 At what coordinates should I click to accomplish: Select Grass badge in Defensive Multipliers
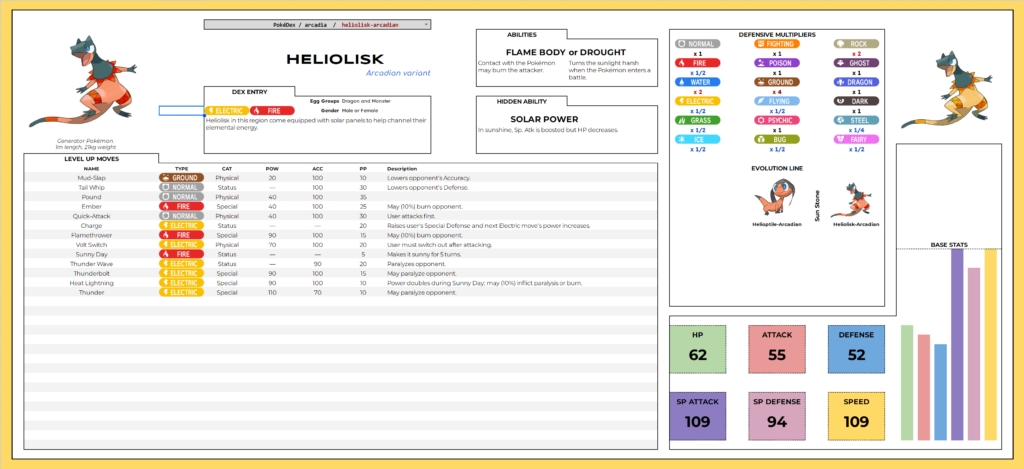click(x=697, y=120)
